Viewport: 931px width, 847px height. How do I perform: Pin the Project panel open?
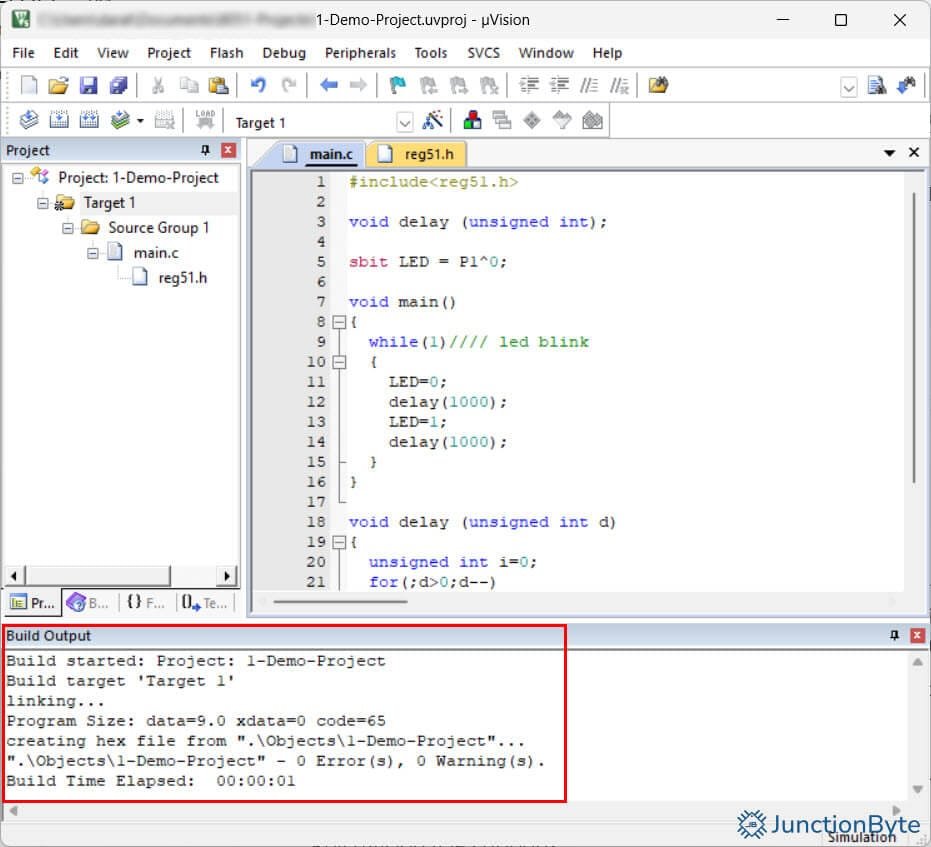point(204,150)
